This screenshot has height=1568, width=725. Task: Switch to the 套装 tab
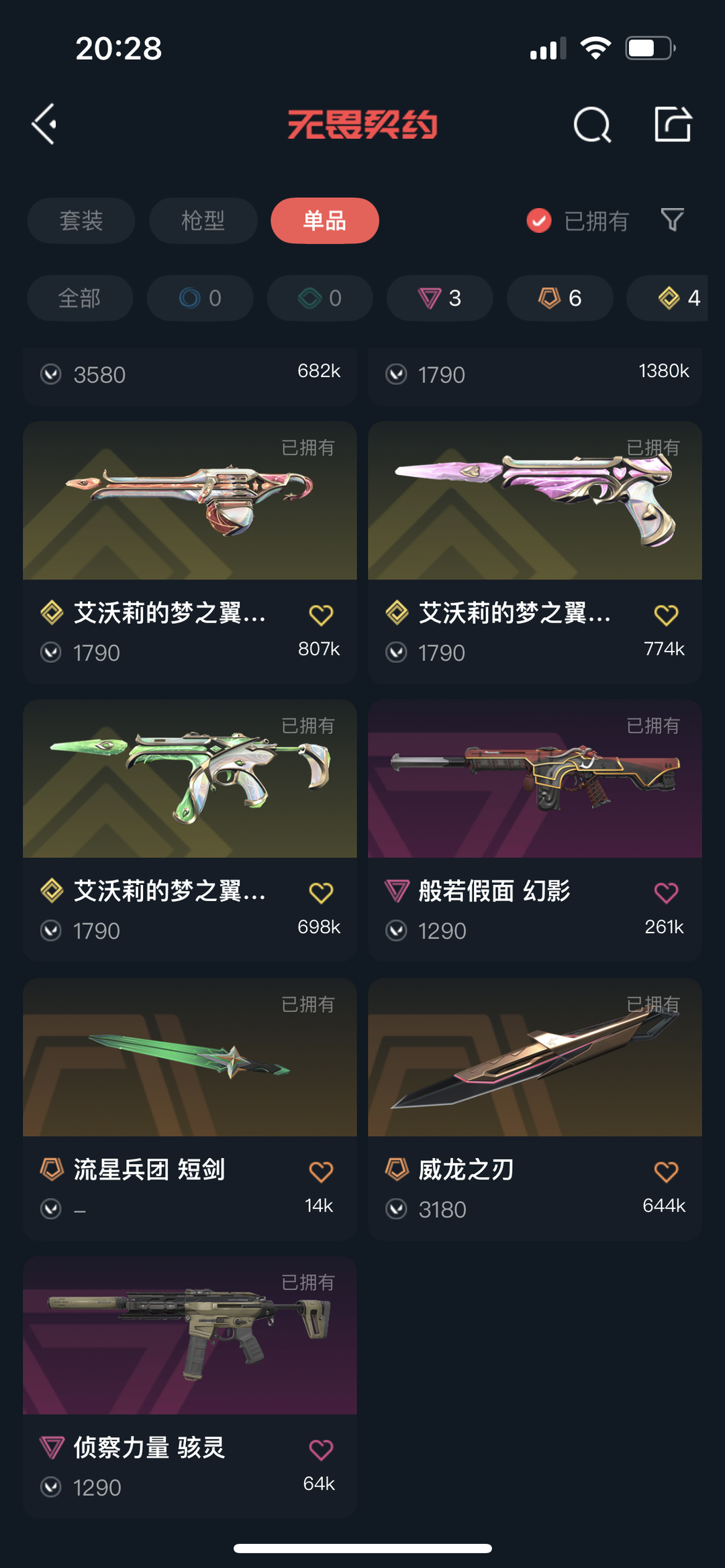pyautogui.click(x=81, y=220)
